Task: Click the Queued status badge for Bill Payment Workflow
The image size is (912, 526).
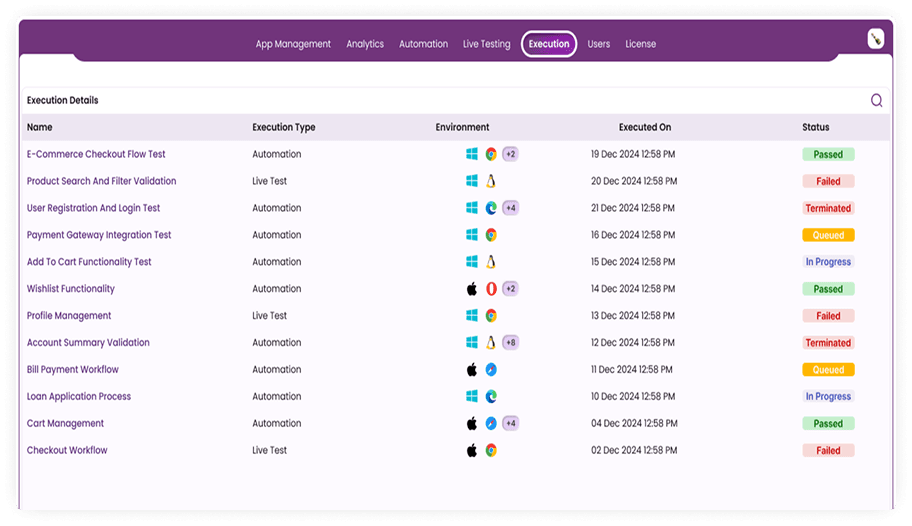Action: point(828,370)
